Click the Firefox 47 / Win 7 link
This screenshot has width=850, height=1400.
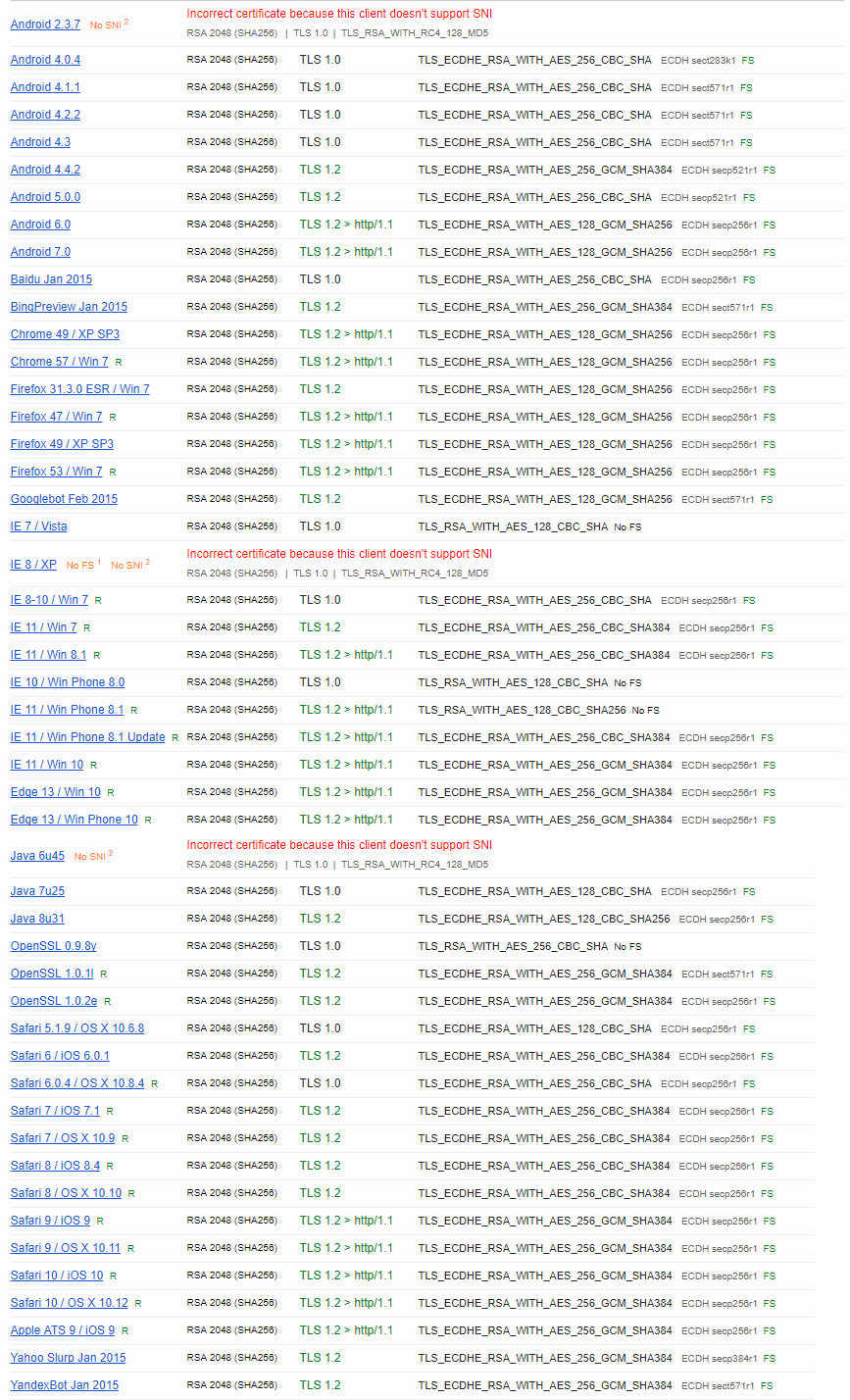(57, 417)
